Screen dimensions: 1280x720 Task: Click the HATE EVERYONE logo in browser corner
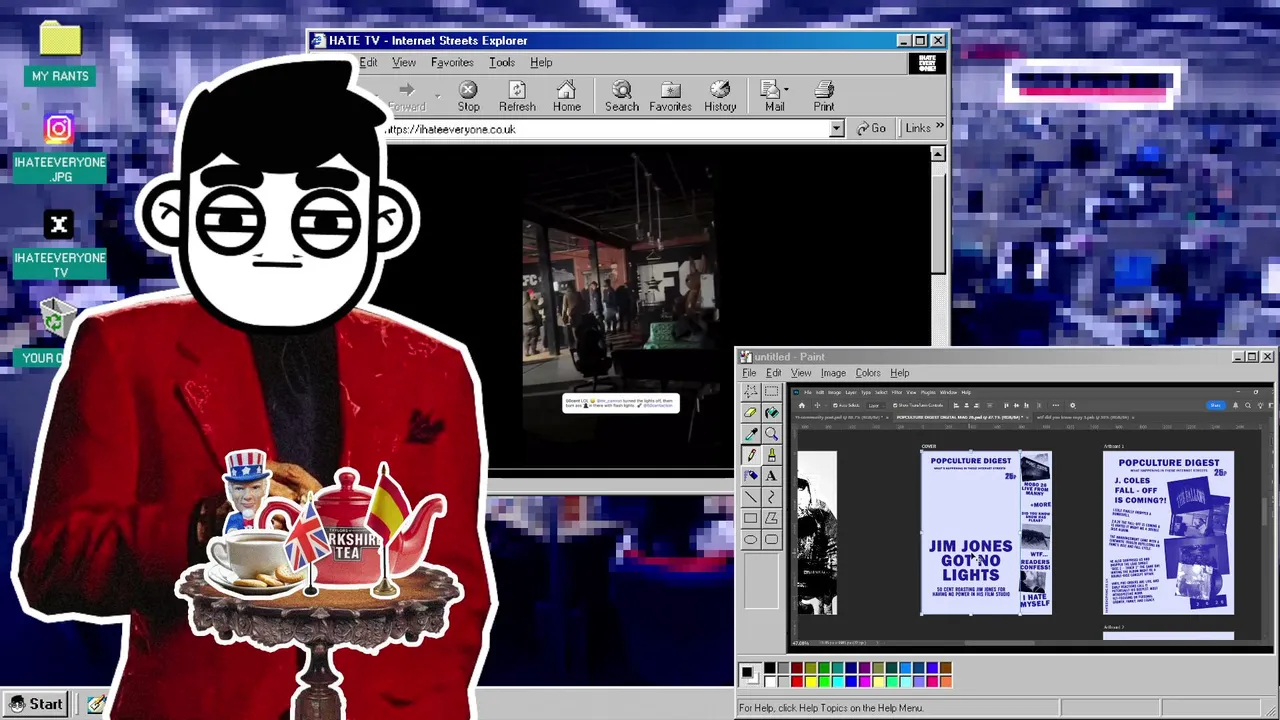click(927, 63)
